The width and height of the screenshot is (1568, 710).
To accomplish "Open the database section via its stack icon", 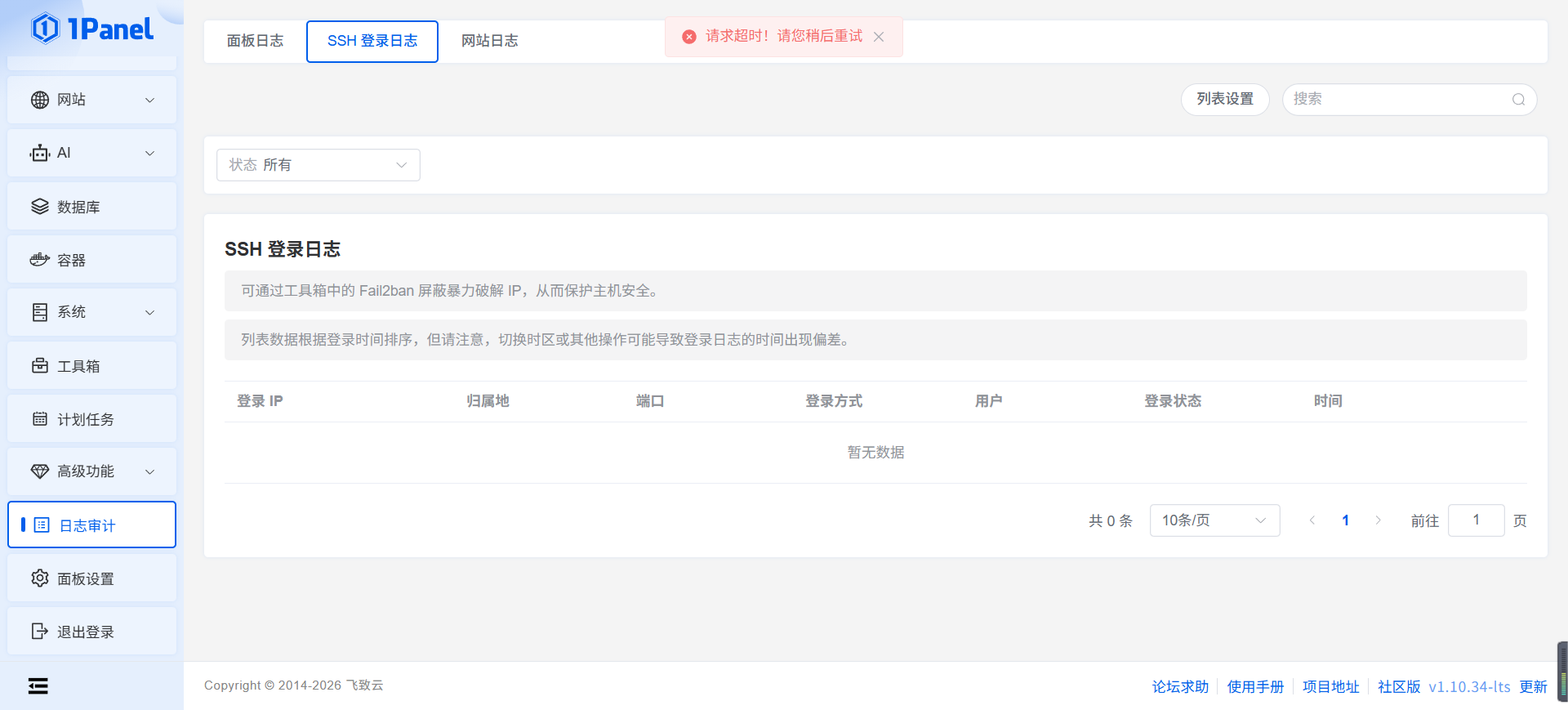I will tap(40, 207).
